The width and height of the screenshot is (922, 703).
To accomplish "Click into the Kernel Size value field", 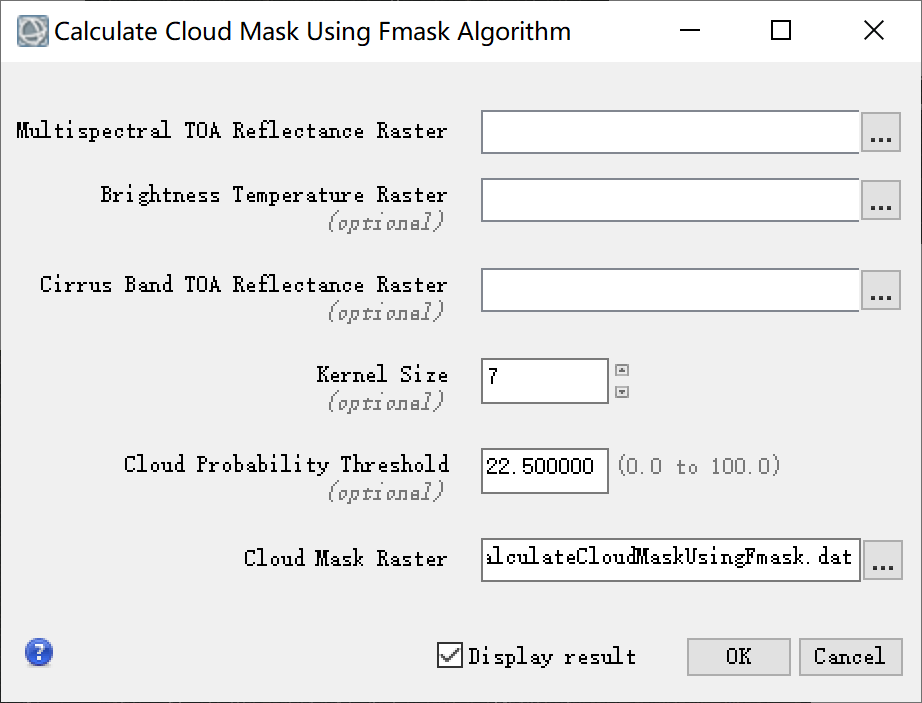I will coord(544,381).
